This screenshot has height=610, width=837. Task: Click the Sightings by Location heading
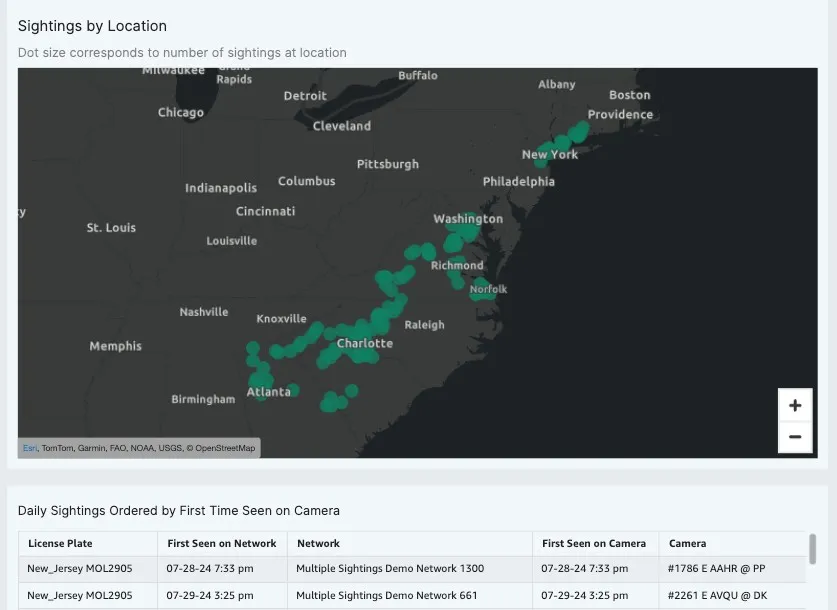coord(92,26)
